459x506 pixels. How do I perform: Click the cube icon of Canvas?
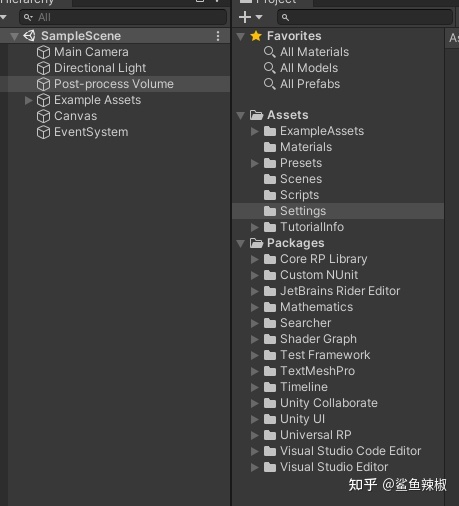43,116
